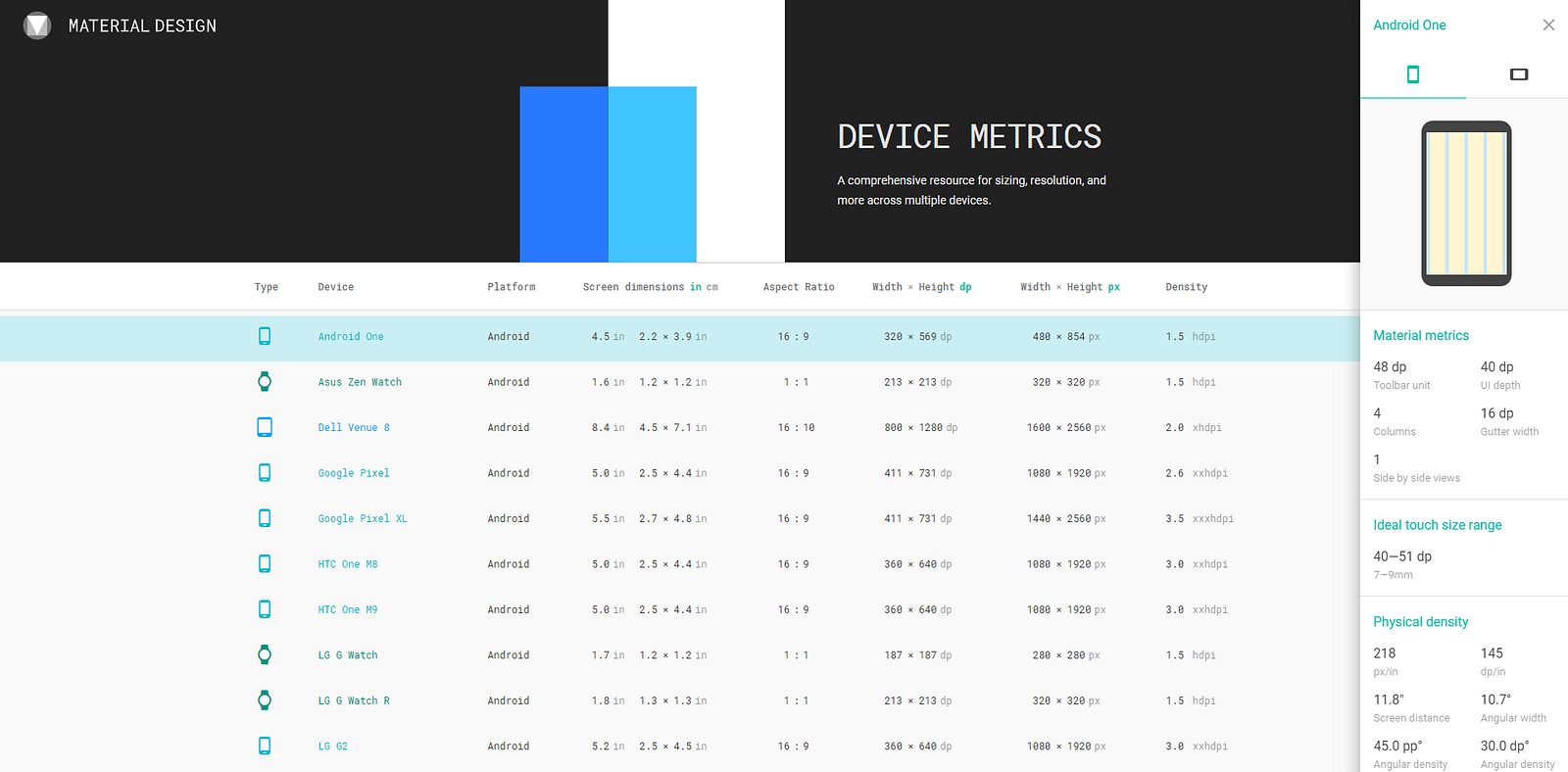Open the Asus Zen Watch device link
Viewport: 1568px width, 772px height.
360,382
